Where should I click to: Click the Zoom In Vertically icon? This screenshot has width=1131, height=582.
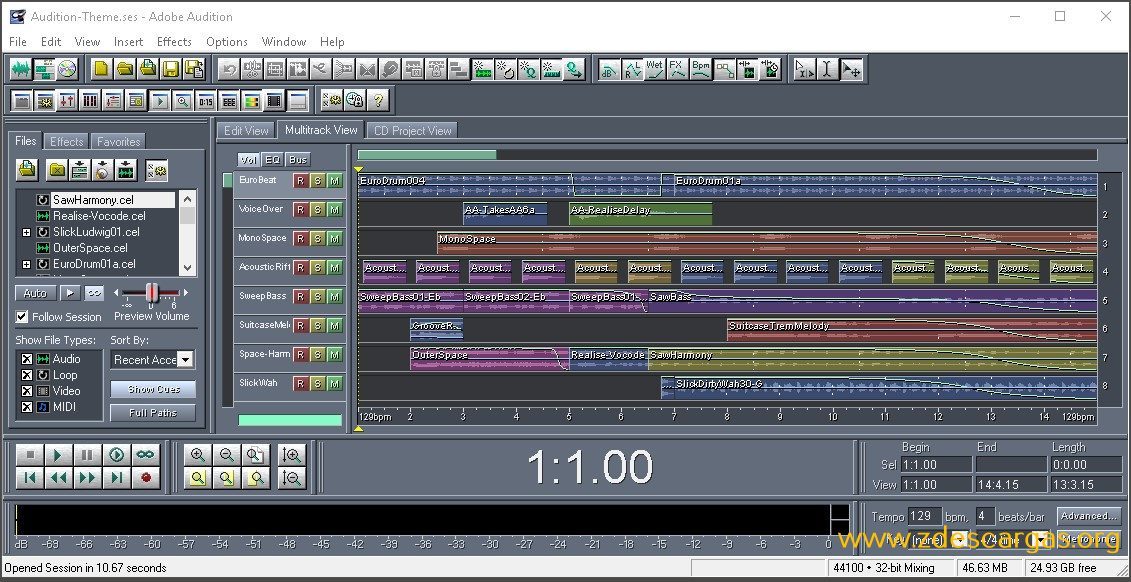(x=292, y=454)
